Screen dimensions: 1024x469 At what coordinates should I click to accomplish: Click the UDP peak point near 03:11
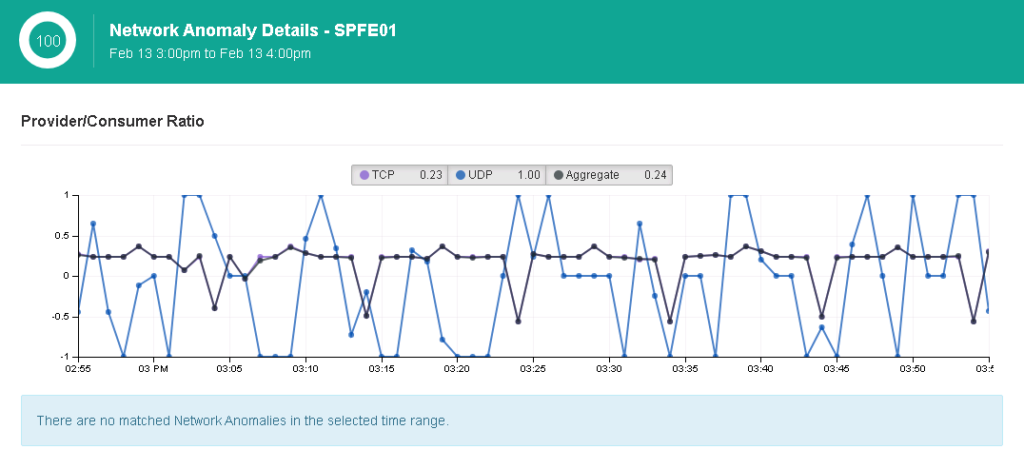coord(321,196)
